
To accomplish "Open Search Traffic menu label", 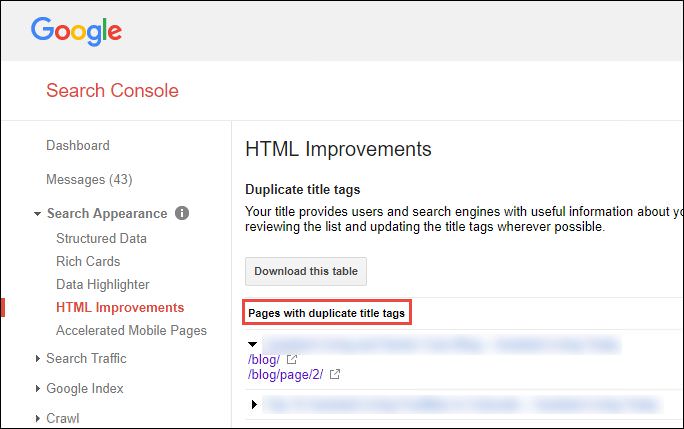I will point(86,358).
